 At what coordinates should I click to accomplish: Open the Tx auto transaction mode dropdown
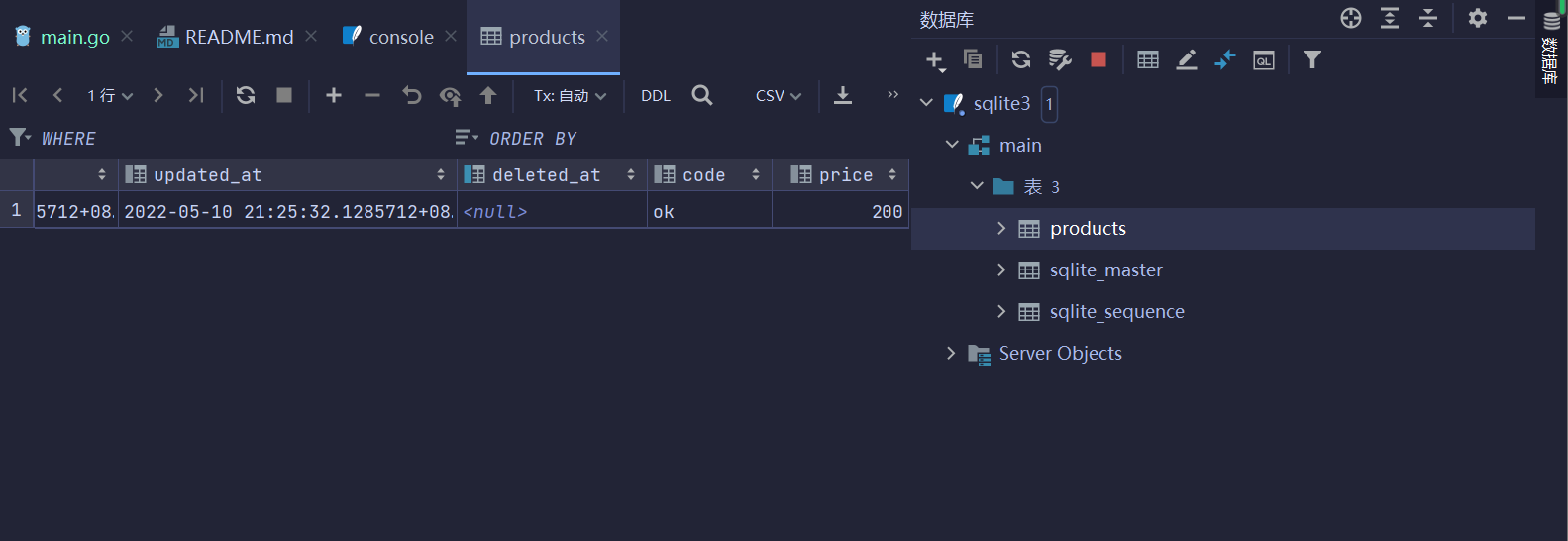click(x=570, y=96)
